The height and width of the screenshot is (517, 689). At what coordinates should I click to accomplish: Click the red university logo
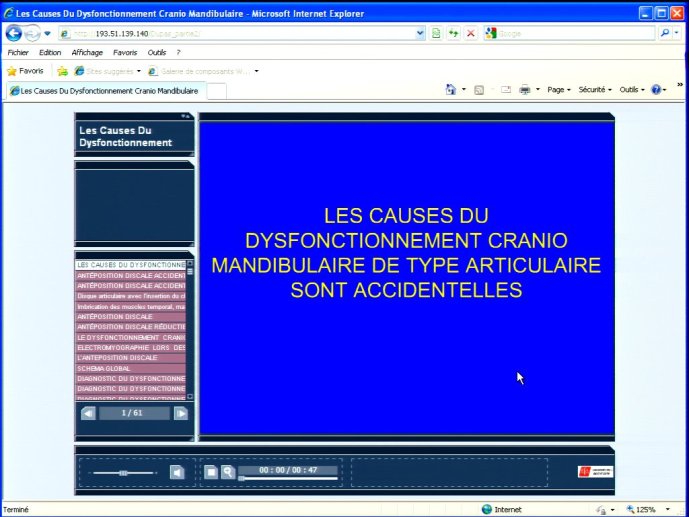click(x=595, y=472)
